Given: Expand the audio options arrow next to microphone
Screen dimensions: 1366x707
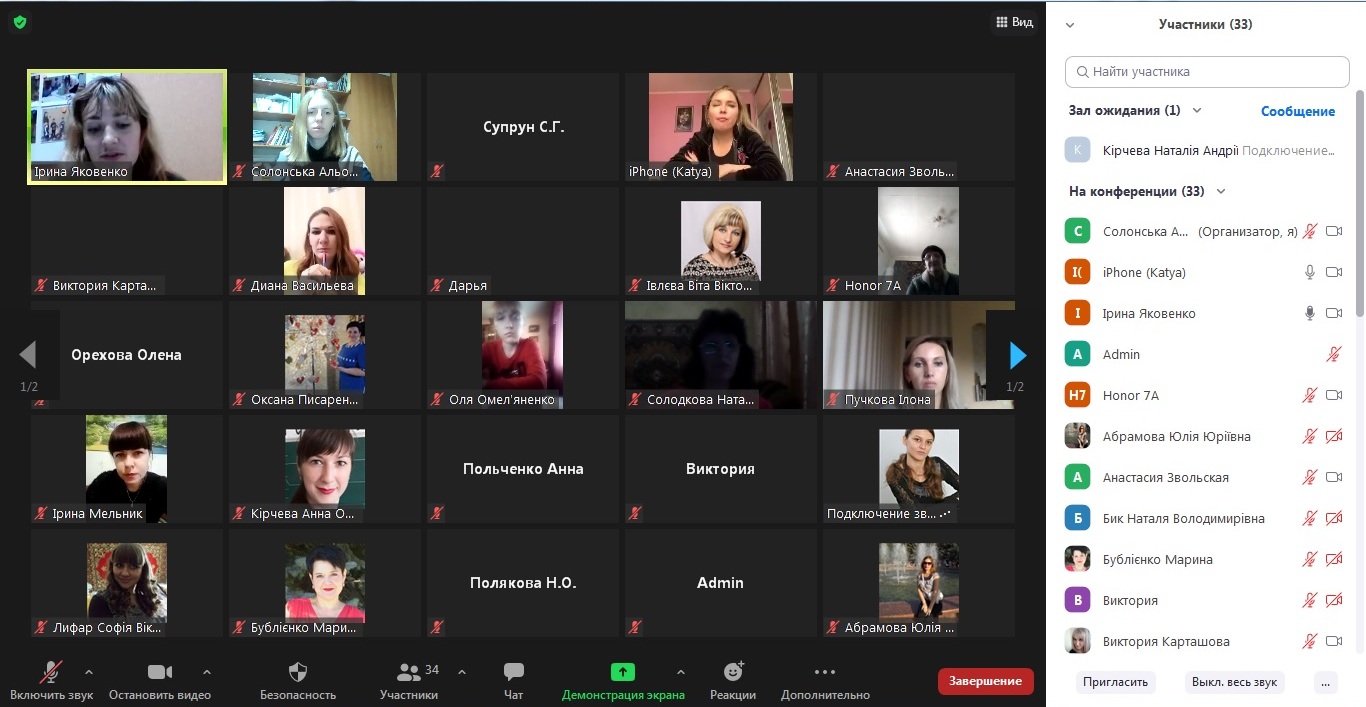Looking at the screenshot, I should tap(89, 672).
